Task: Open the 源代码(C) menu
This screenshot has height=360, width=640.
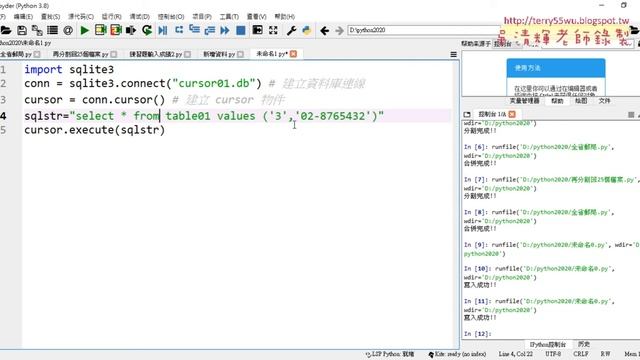Action: click(x=80, y=16)
